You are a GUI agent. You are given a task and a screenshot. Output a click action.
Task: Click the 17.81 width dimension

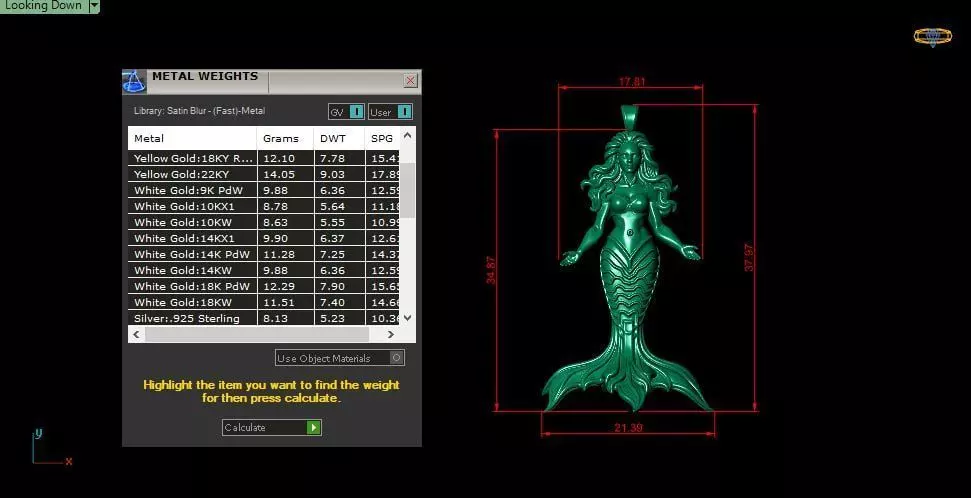(632, 81)
